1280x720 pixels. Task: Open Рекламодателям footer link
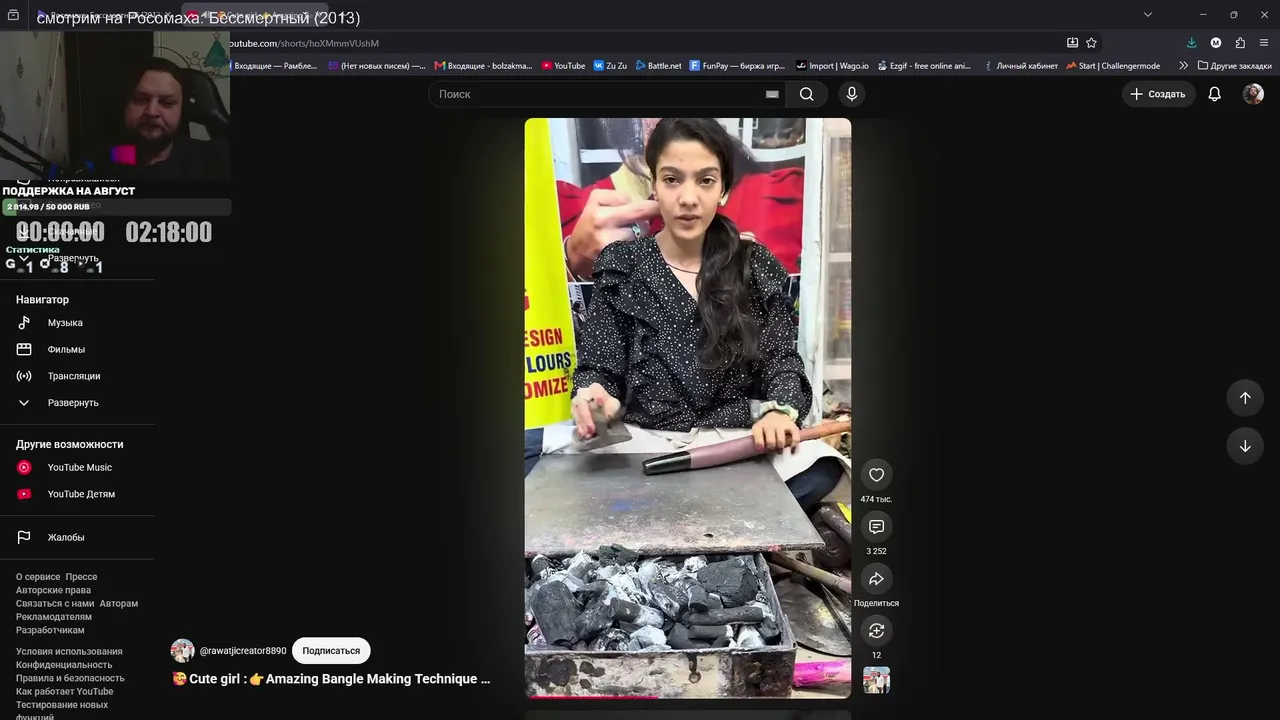54,617
